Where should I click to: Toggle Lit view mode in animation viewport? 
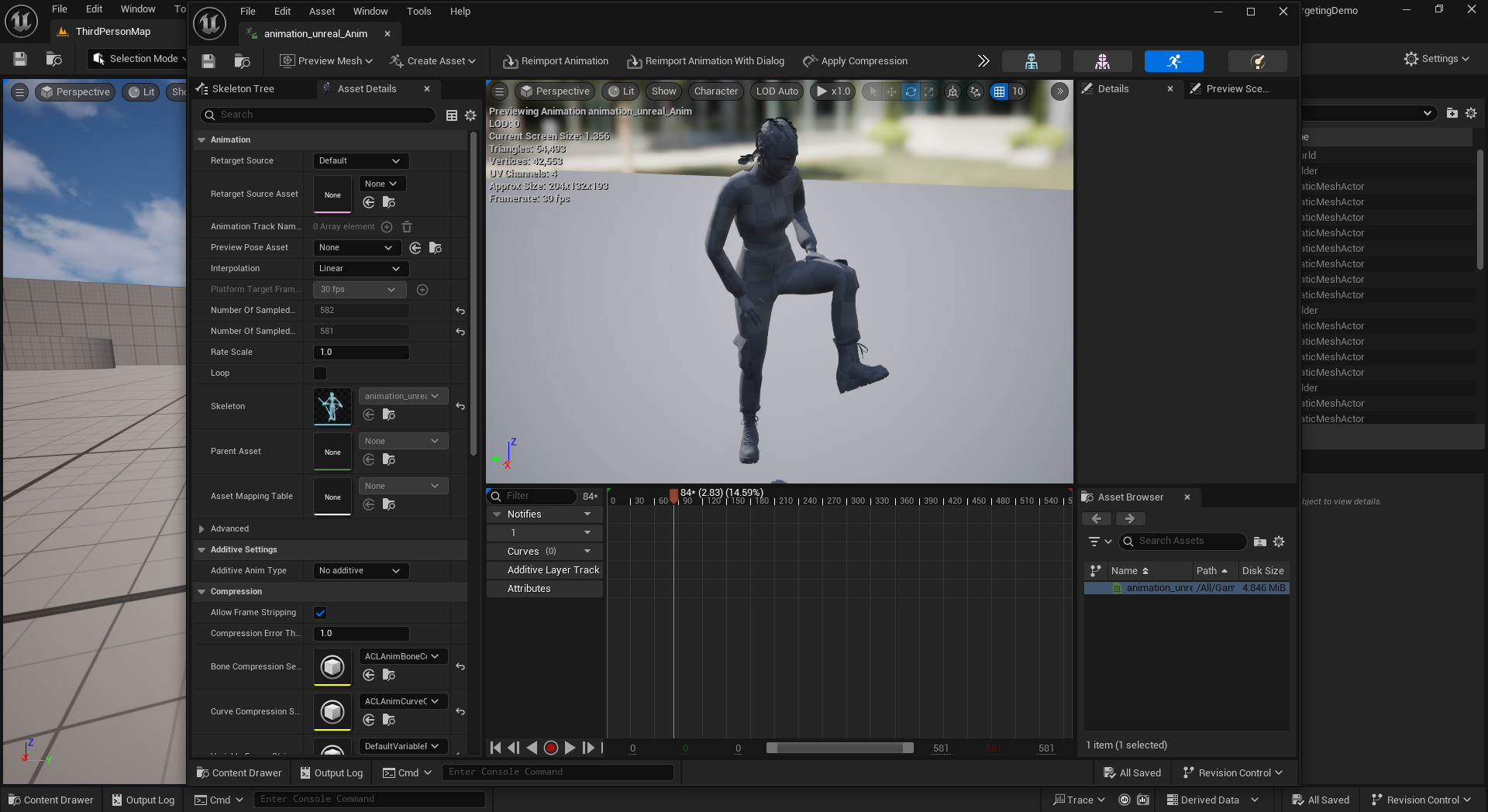click(622, 91)
